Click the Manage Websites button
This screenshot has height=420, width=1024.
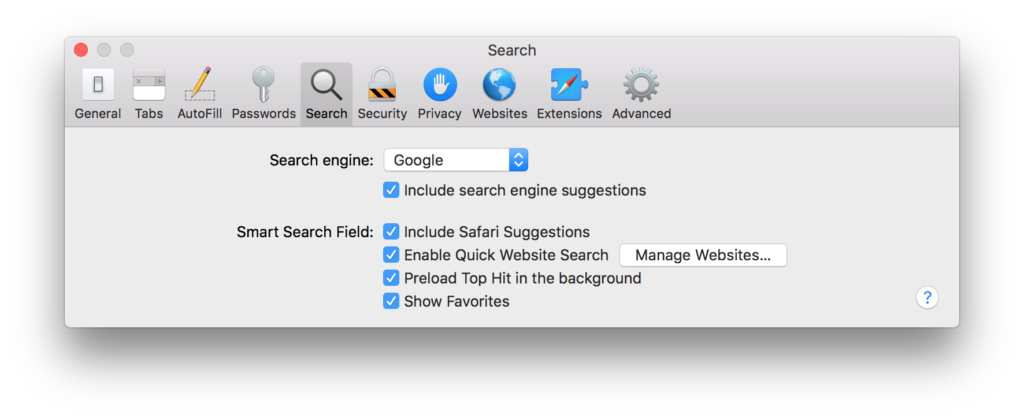[x=703, y=255]
